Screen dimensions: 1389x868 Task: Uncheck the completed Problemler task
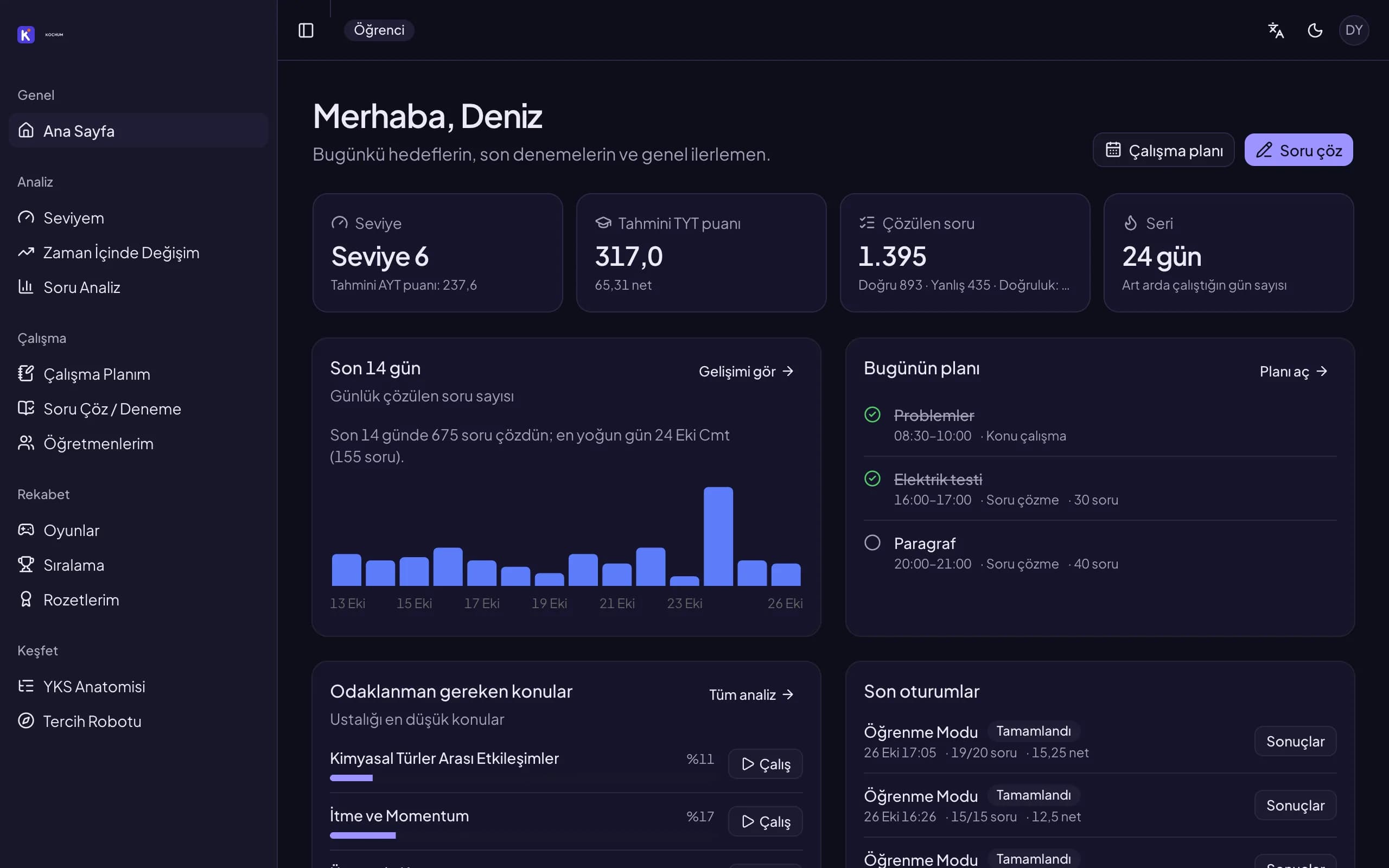872,414
